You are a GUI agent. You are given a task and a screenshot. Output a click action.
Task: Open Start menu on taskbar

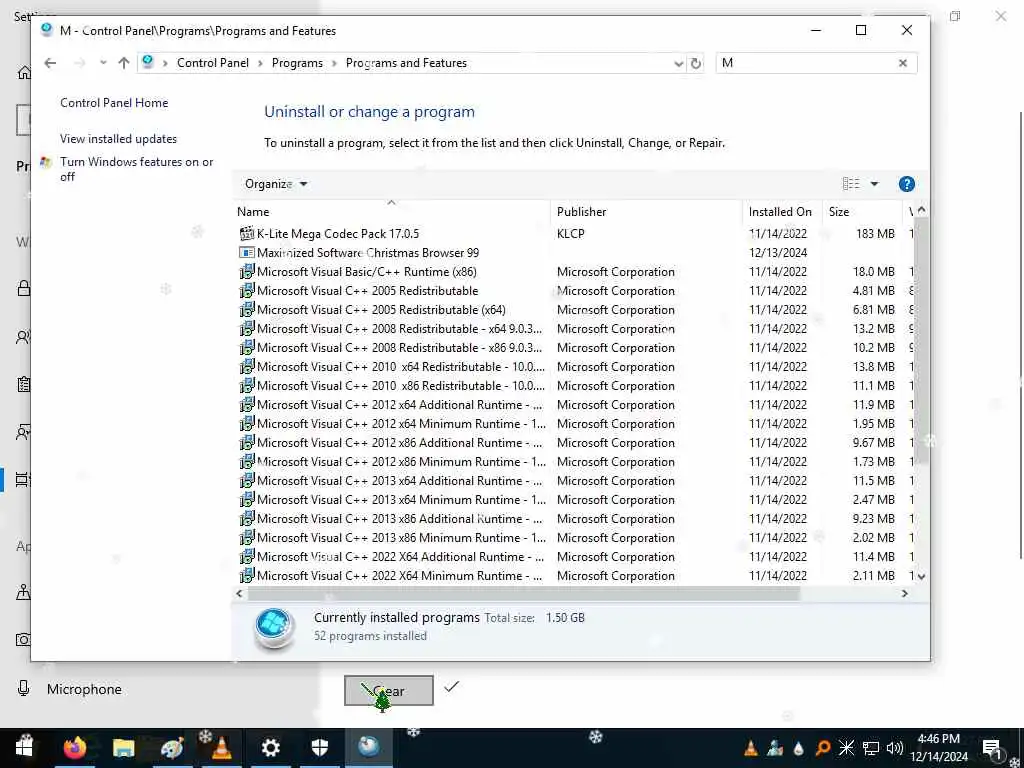pyautogui.click(x=24, y=748)
